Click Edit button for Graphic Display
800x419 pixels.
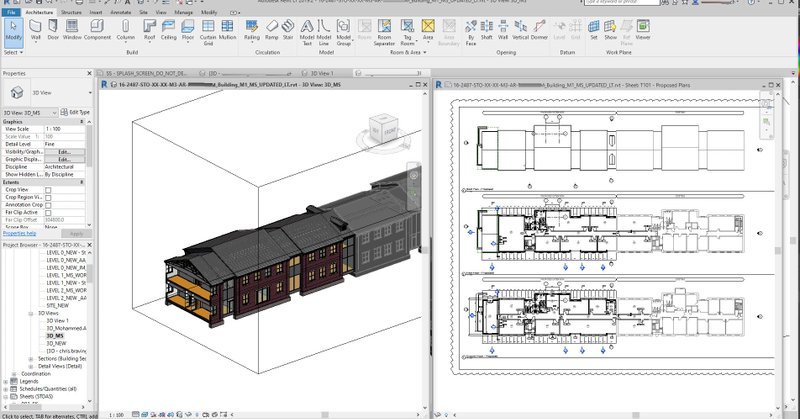pos(64,159)
